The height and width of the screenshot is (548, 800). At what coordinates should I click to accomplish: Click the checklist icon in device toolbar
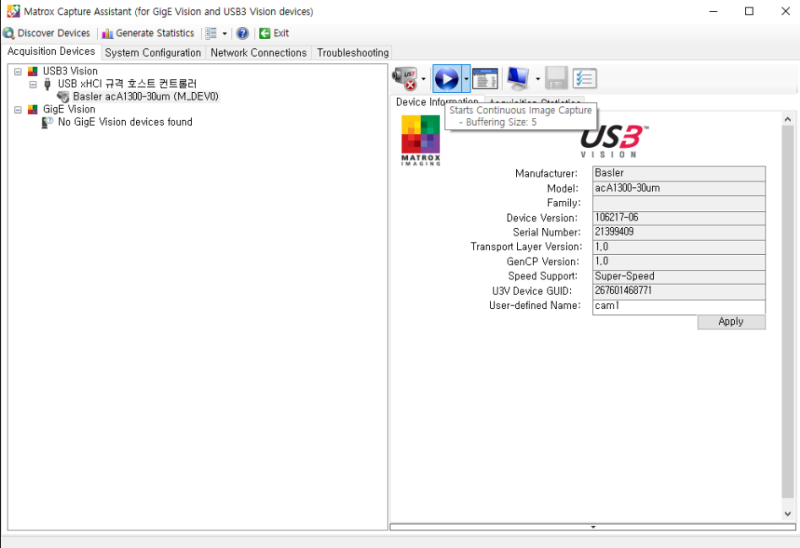coord(585,79)
